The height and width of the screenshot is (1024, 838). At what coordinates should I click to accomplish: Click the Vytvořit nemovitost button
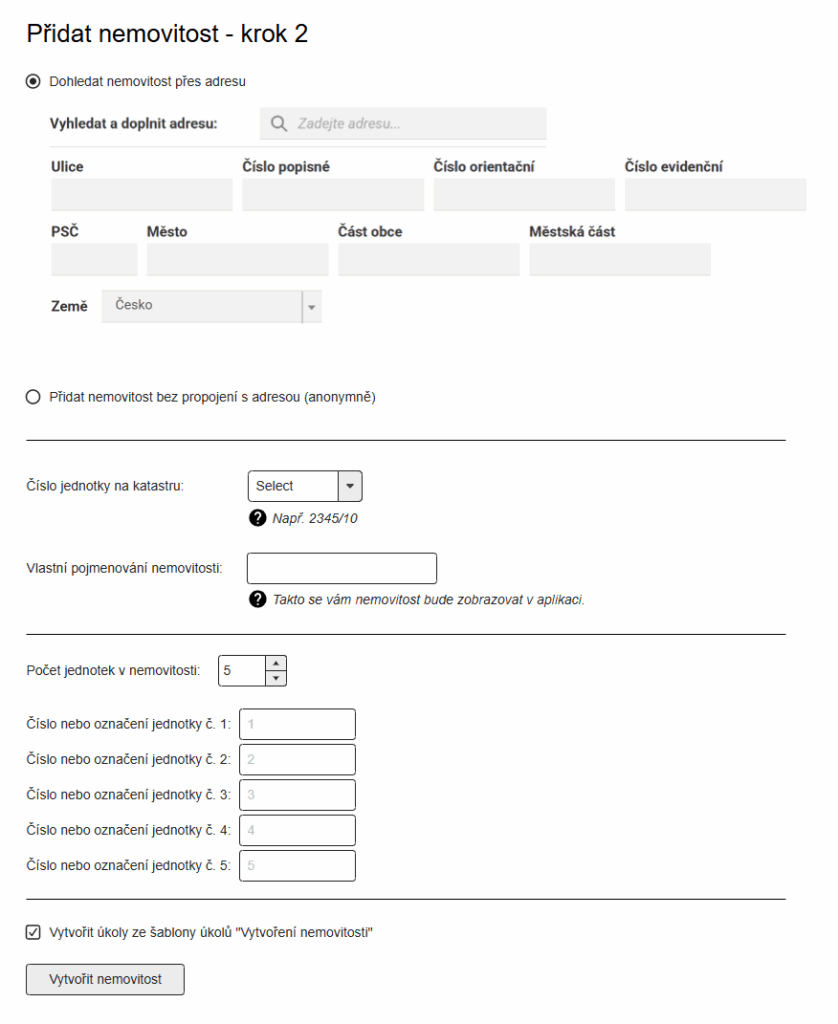pos(105,980)
